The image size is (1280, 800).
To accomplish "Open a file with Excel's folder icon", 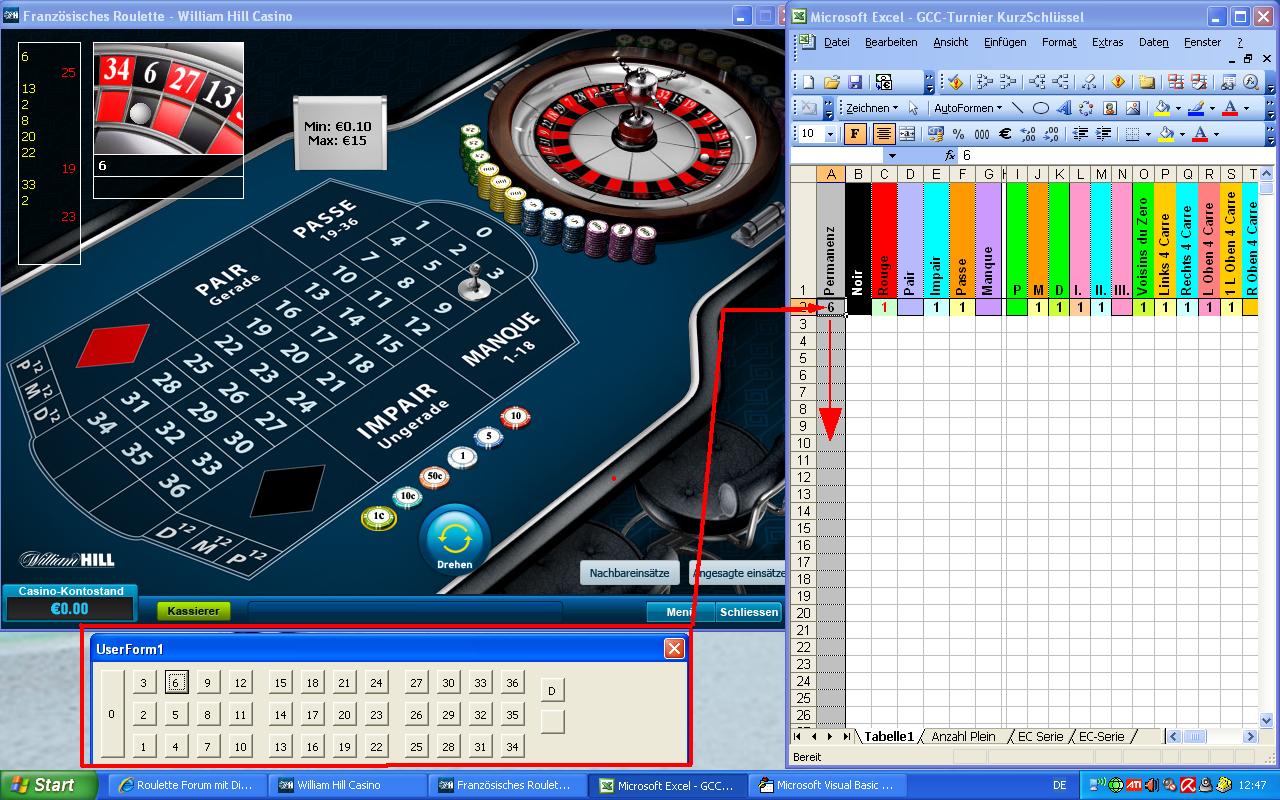I will 832,82.
